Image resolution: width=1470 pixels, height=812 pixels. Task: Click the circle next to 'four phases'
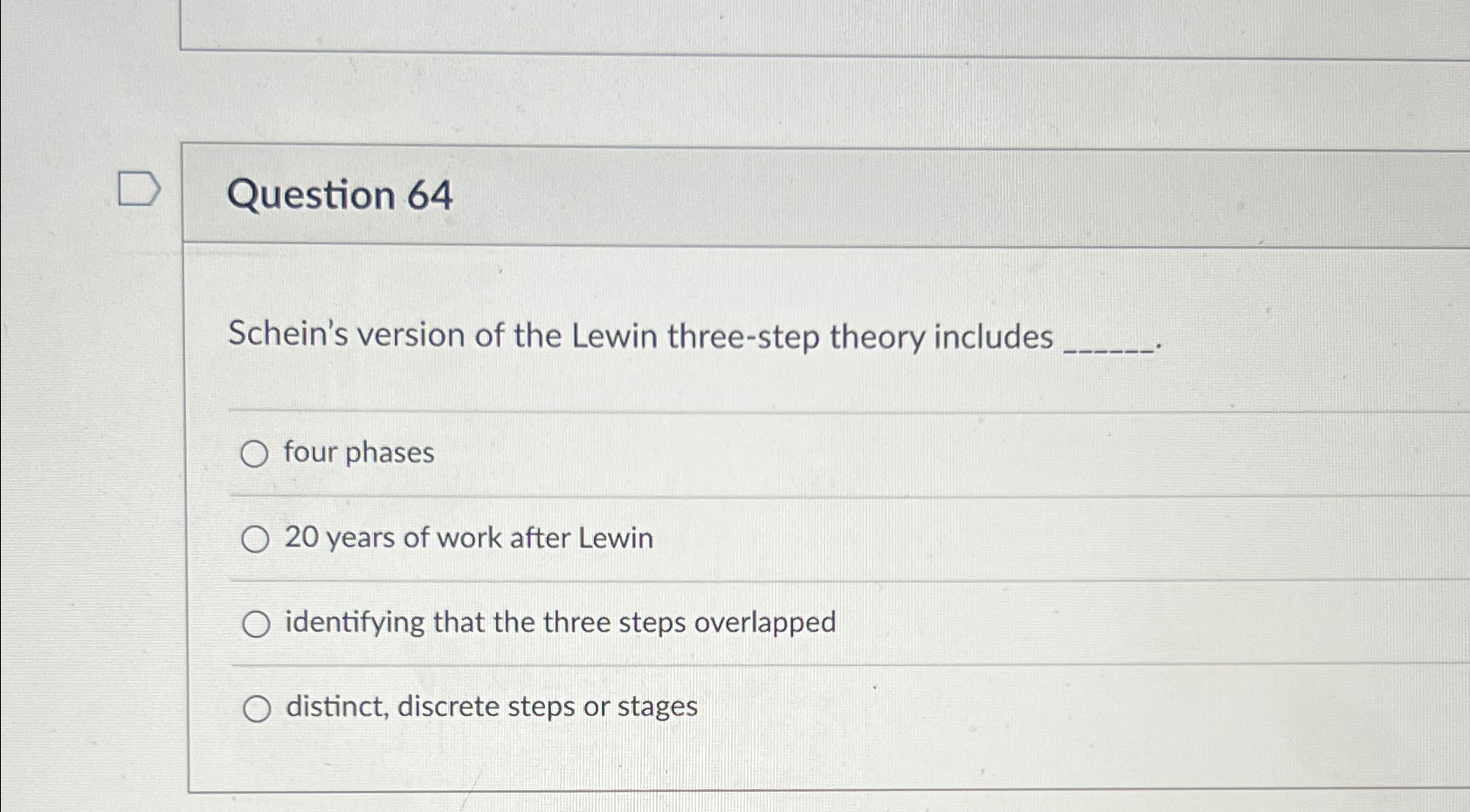pos(256,454)
